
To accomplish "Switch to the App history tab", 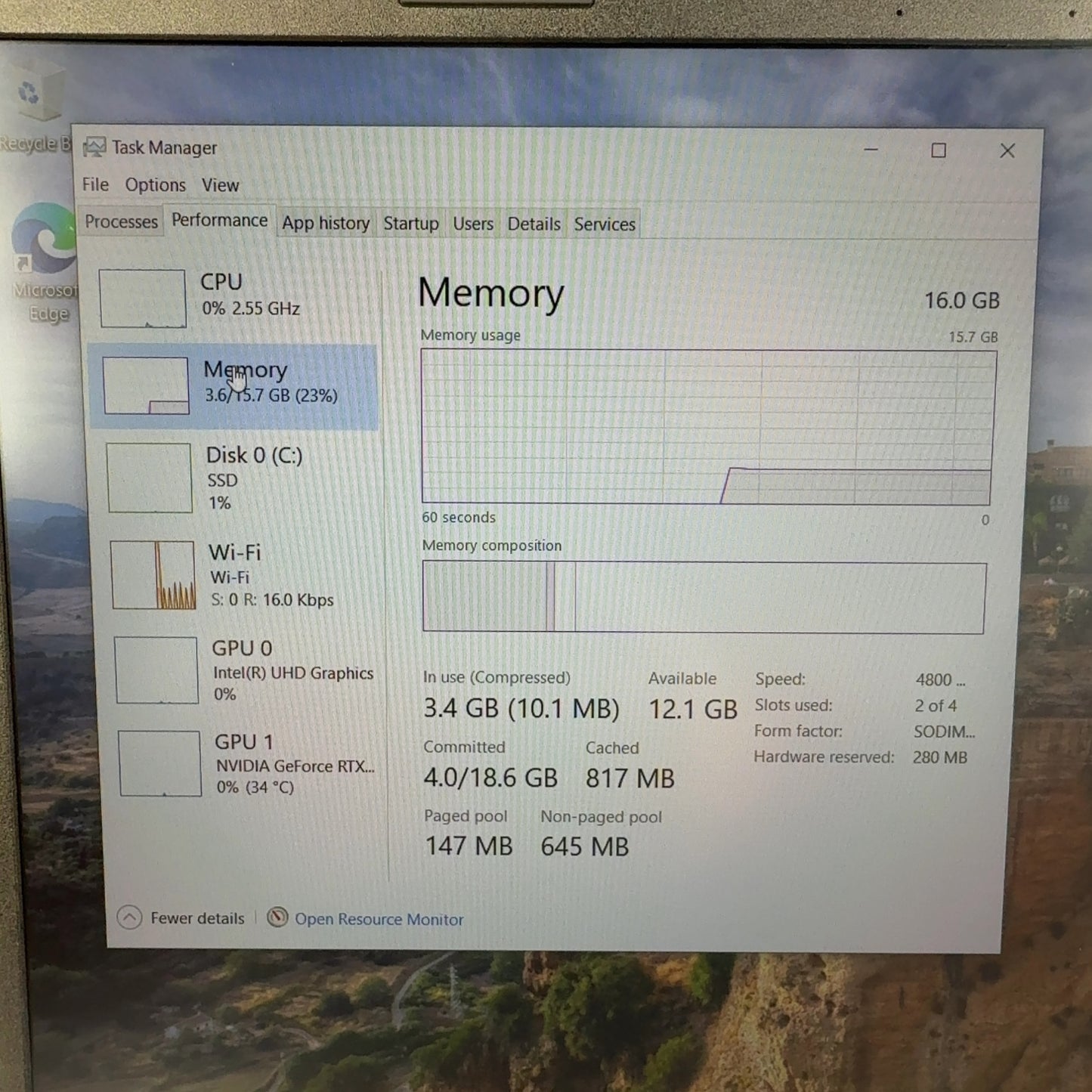I will [326, 223].
